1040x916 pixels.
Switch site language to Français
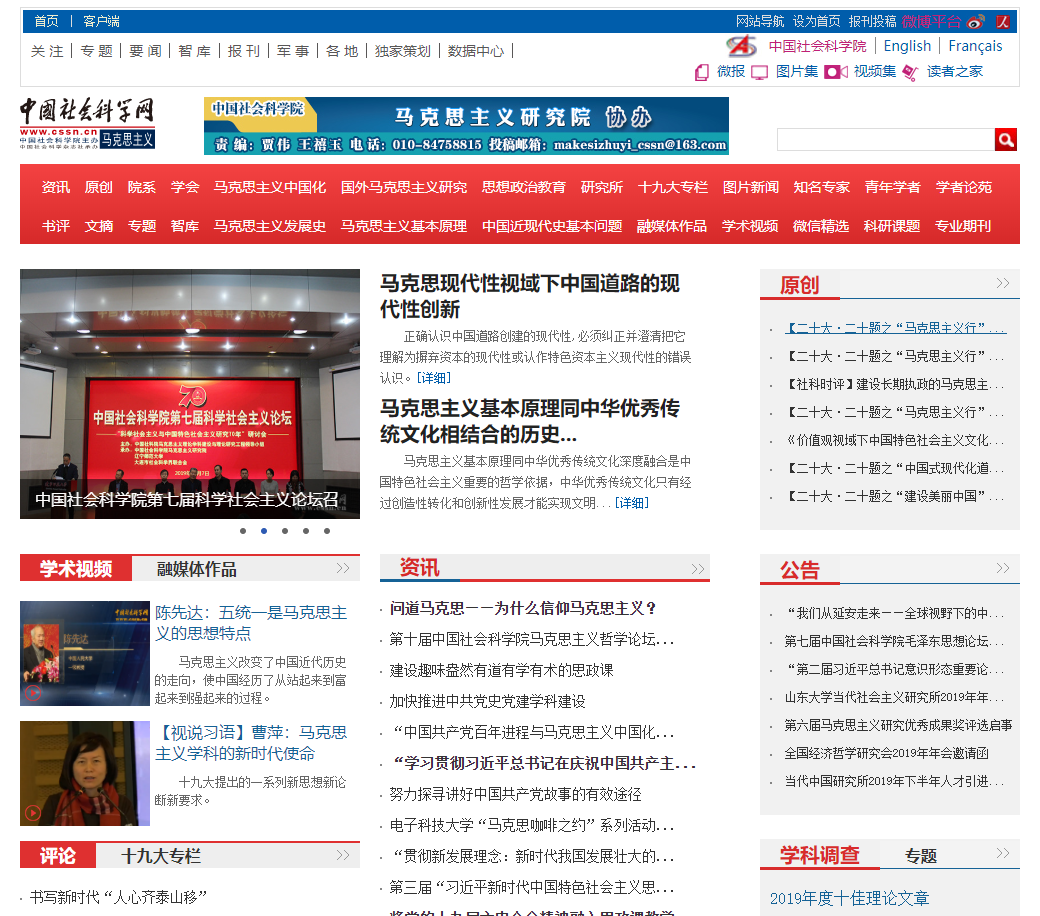coord(975,46)
